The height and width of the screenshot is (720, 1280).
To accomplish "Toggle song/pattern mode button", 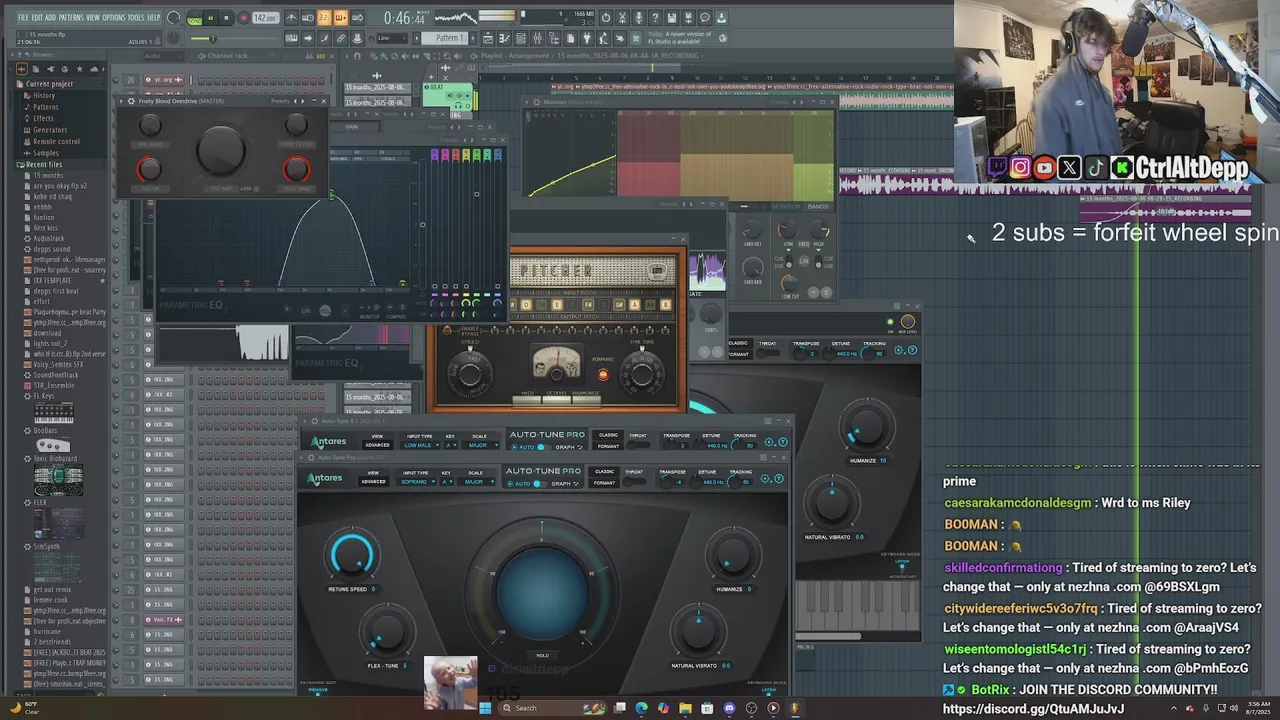I will 194,18.
